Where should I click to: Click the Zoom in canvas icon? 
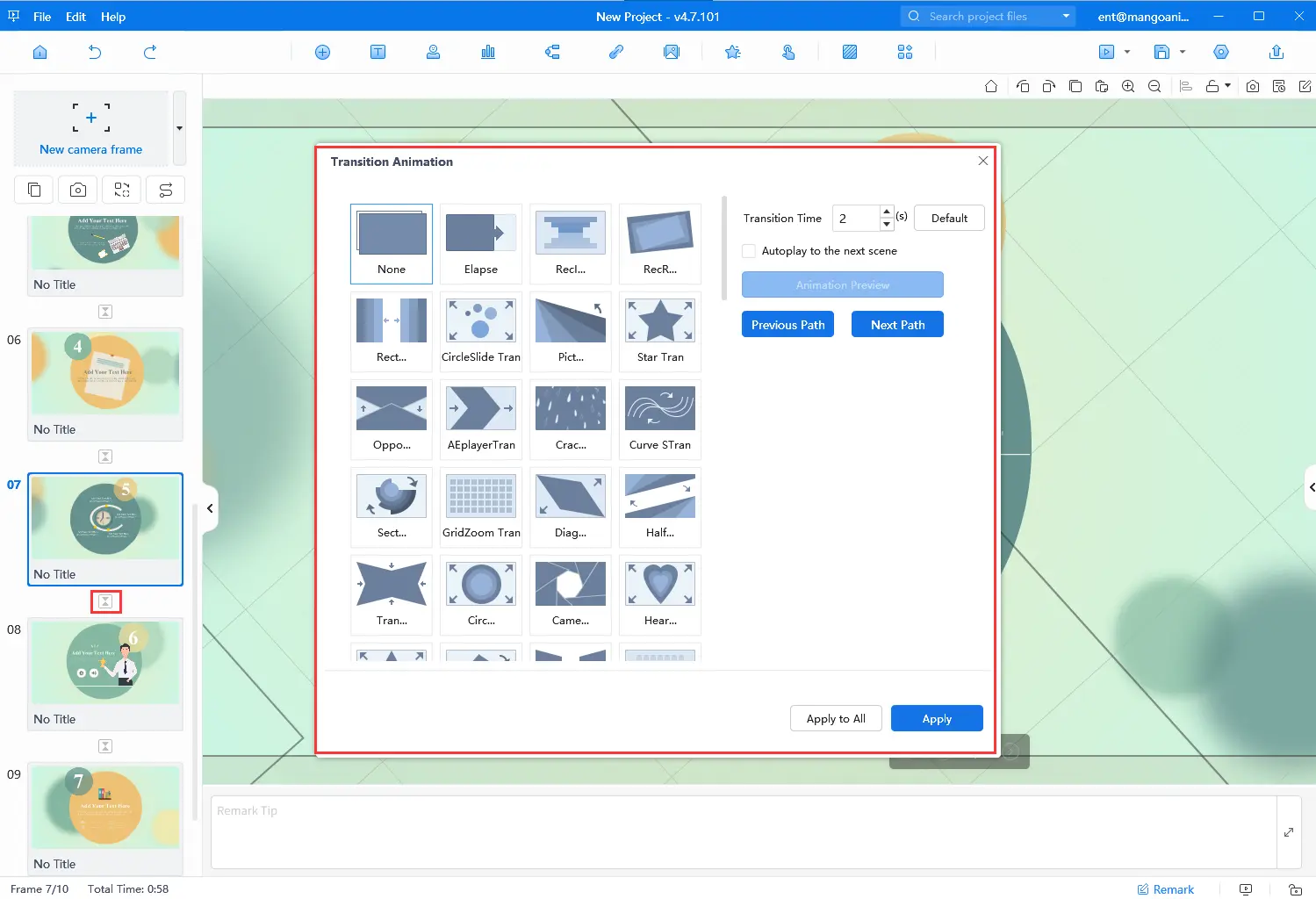1128,86
